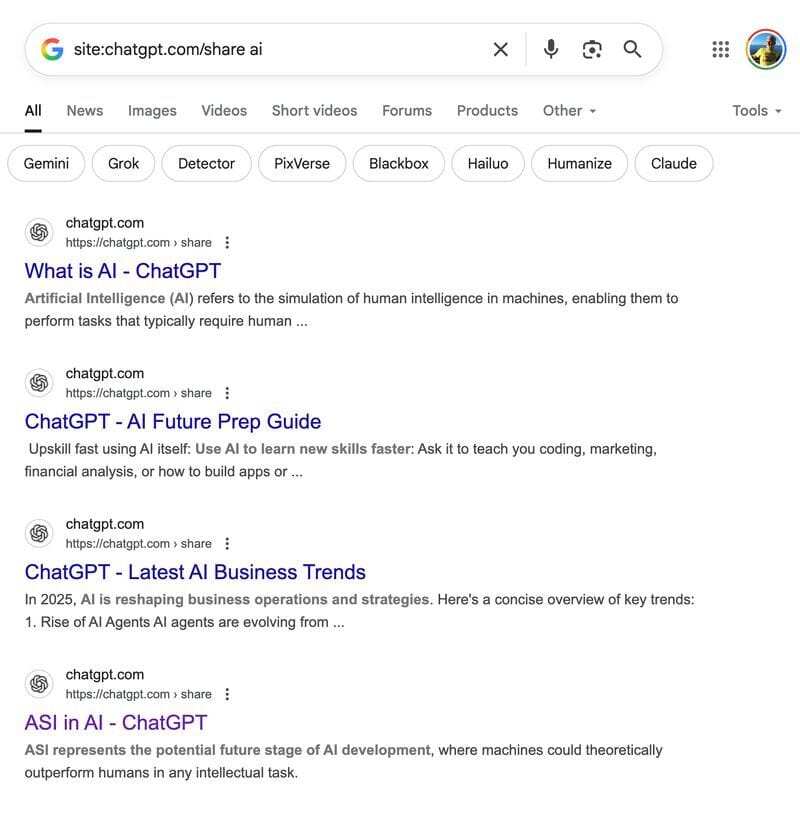This screenshot has height=815, width=800.
Task: Open the What is AI - ChatGPT link
Action: pos(123,271)
